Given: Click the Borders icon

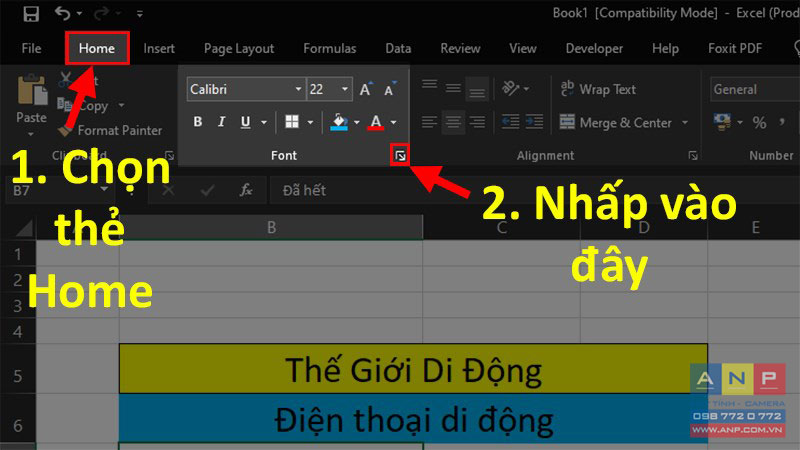Looking at the screenshot, I should click(x=292, y=122).
